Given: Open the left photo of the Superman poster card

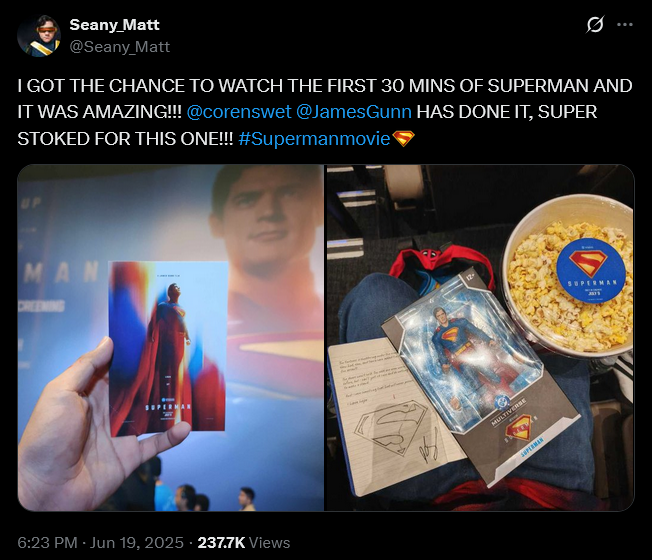Looking at the screenshot, I should click(170, 338).
